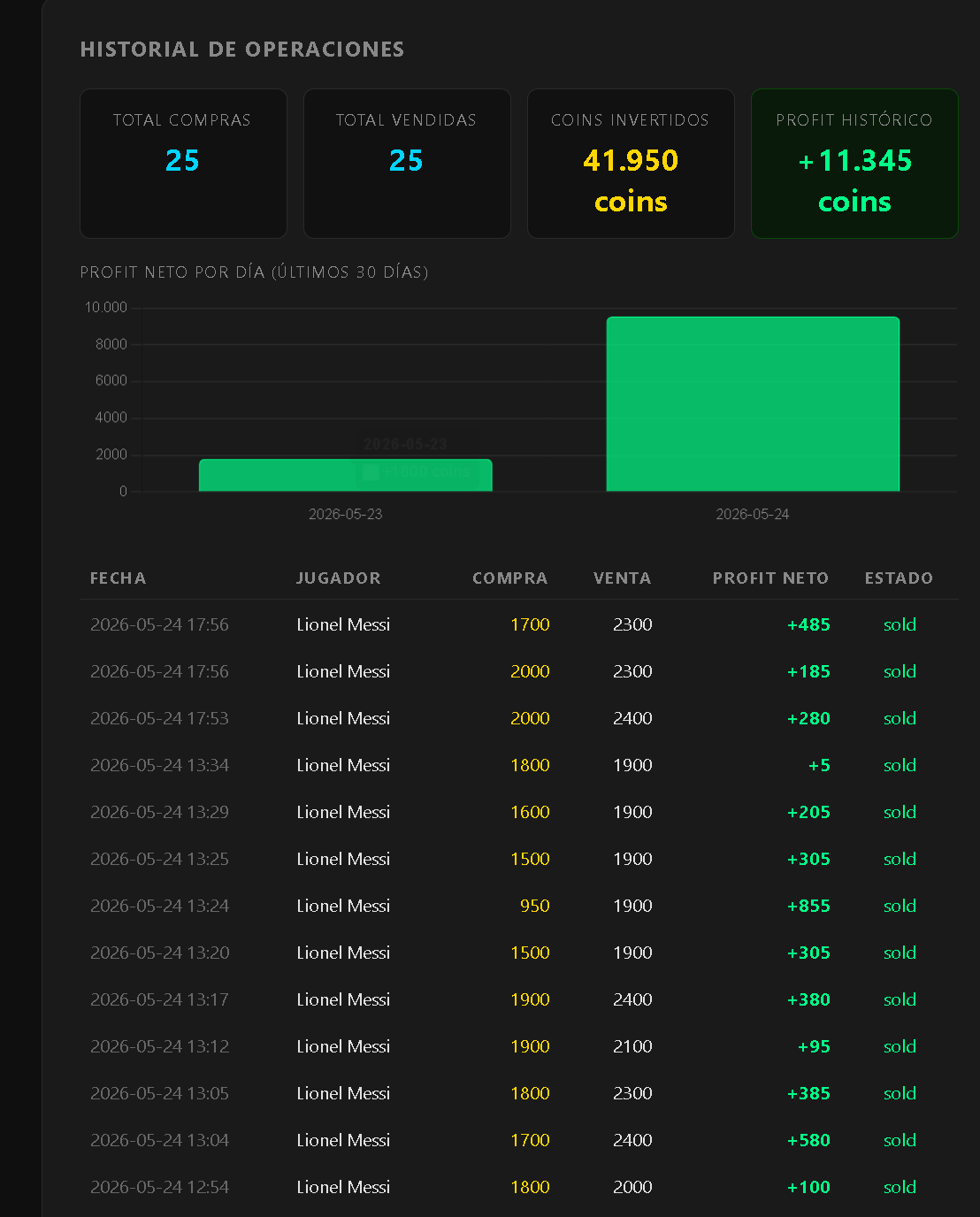Select the TOTAL VENDIDAS card showing 25
The image size is (980, 1217).
click(x=407, y=164)
